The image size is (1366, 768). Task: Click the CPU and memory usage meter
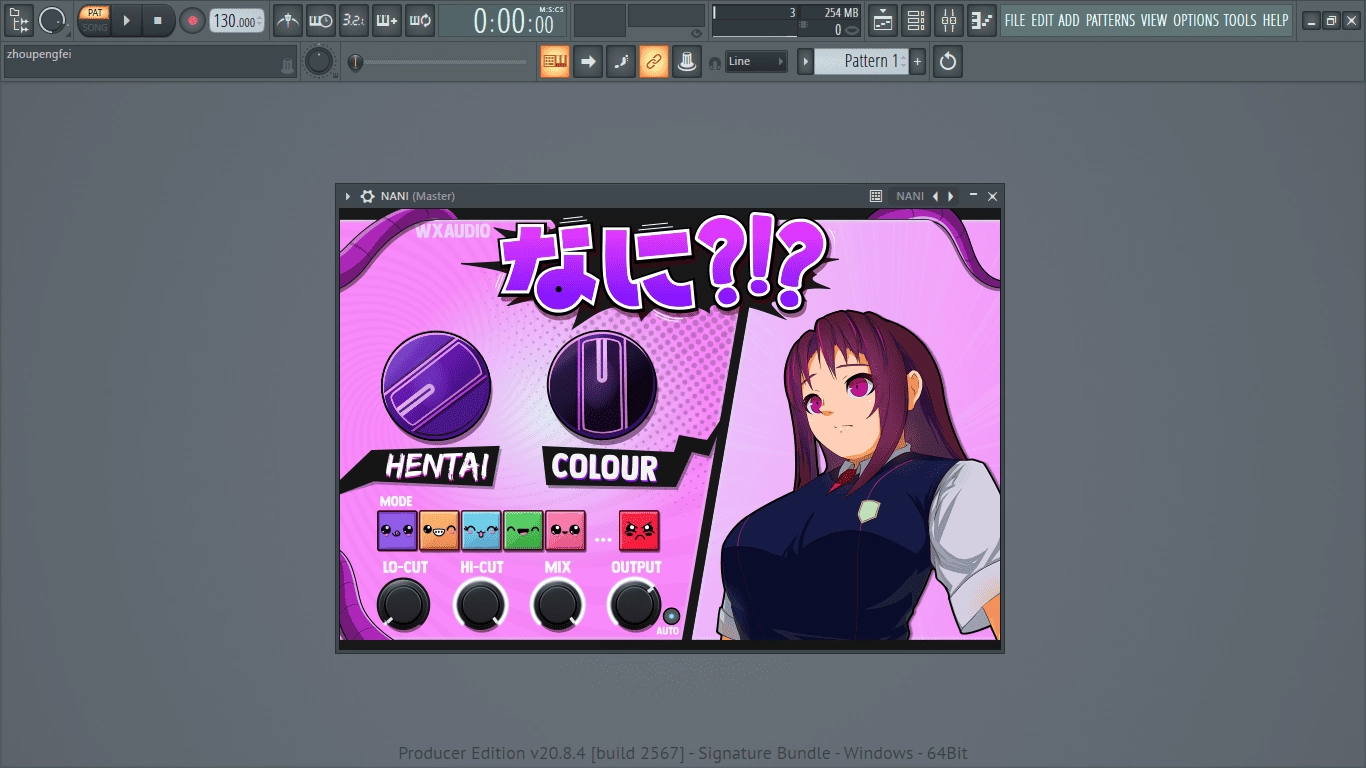coord(785,20)
